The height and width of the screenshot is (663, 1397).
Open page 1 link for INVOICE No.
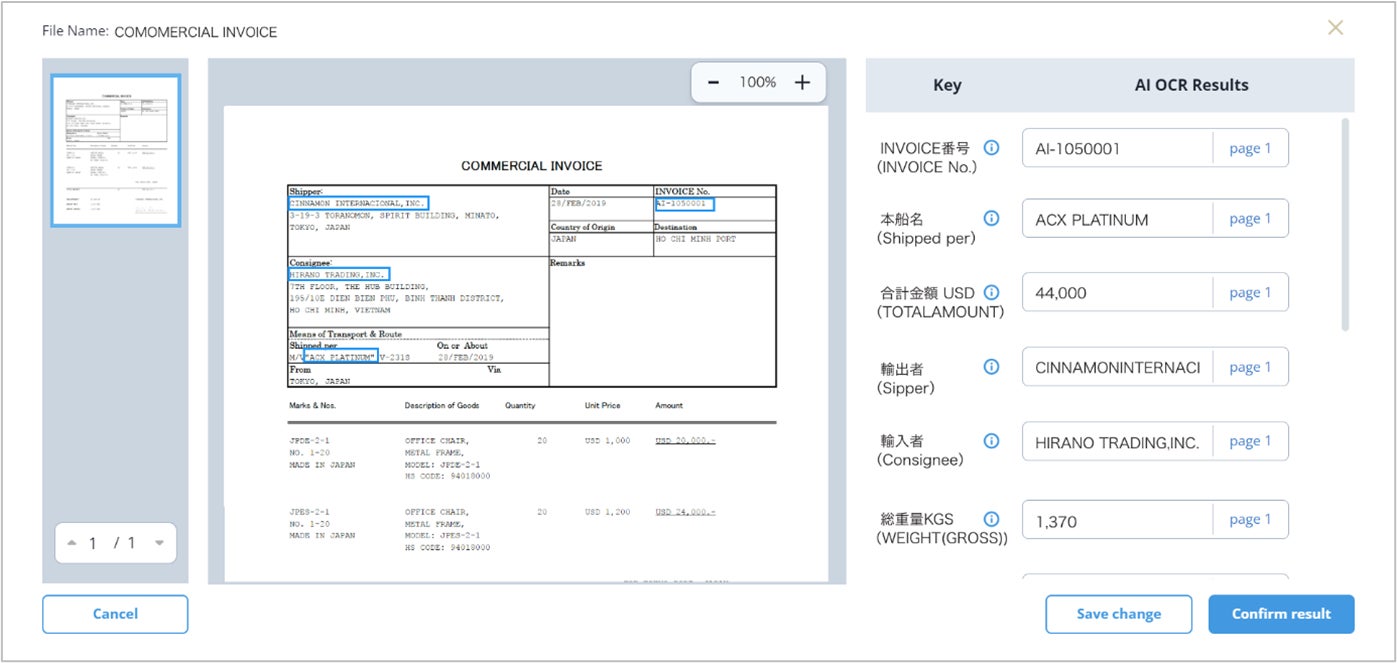(1250, 148)
